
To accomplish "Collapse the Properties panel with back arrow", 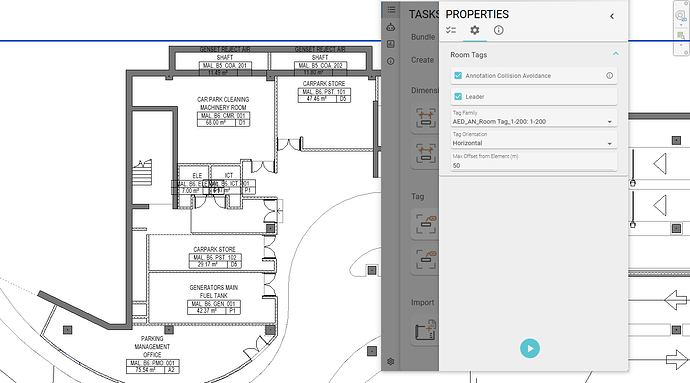I will coord(612,16).
